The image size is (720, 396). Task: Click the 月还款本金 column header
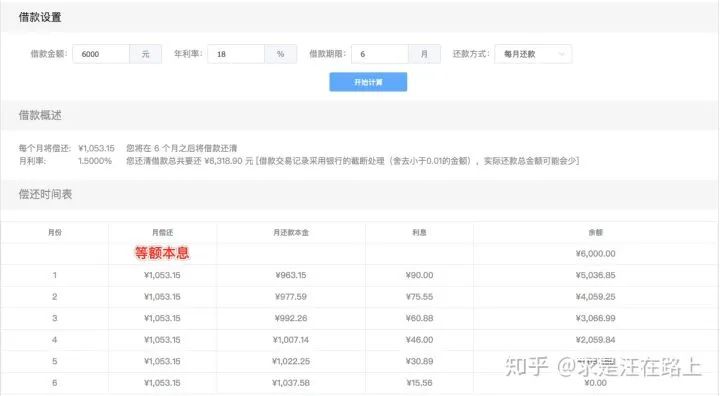coord(291,232)
